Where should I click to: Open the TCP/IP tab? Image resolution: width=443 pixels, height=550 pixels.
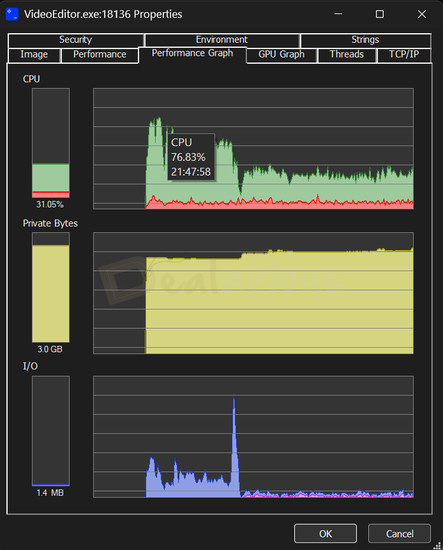[404, 55]
